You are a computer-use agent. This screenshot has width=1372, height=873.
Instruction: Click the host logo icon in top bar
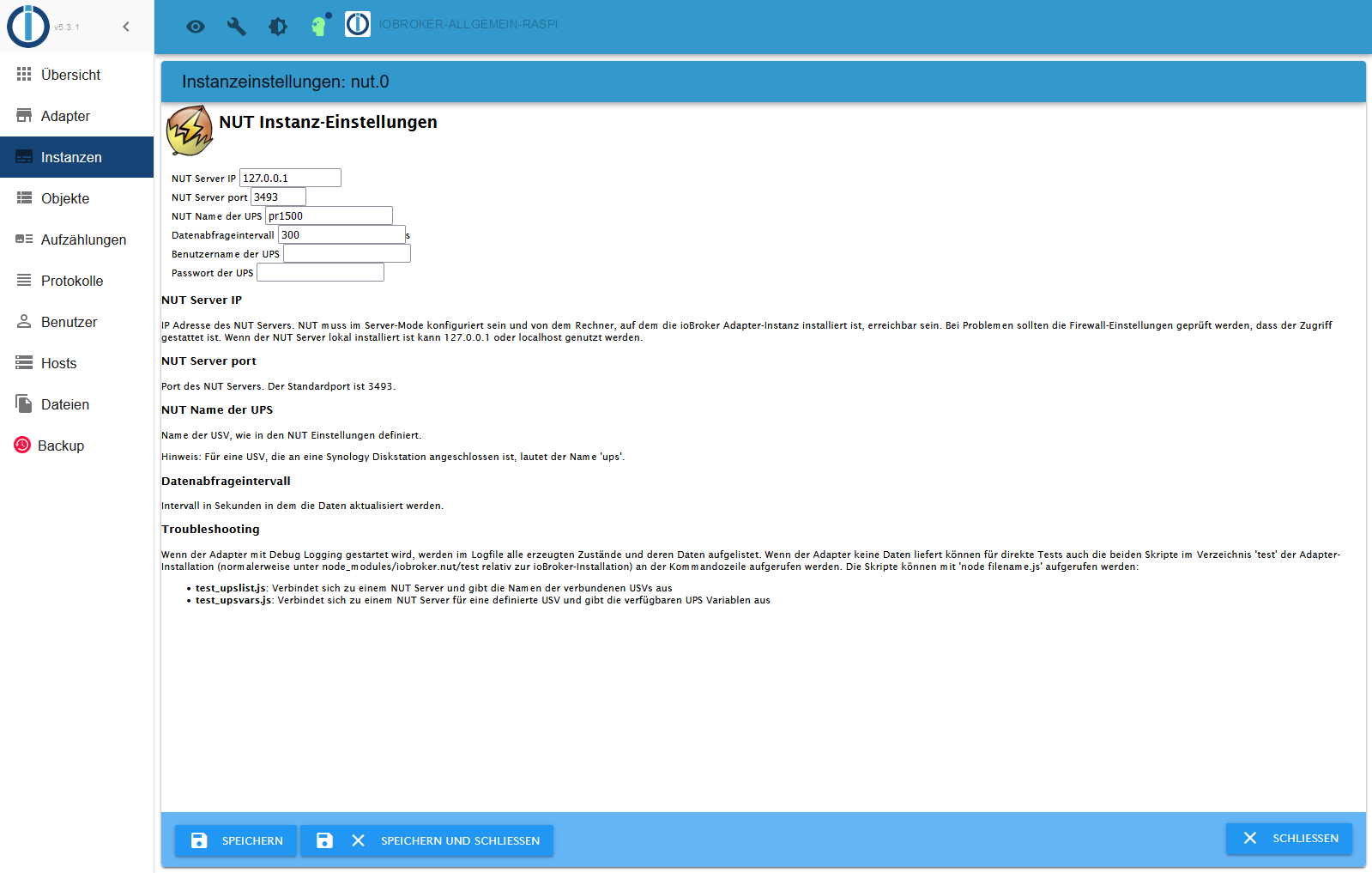[358, 24]
